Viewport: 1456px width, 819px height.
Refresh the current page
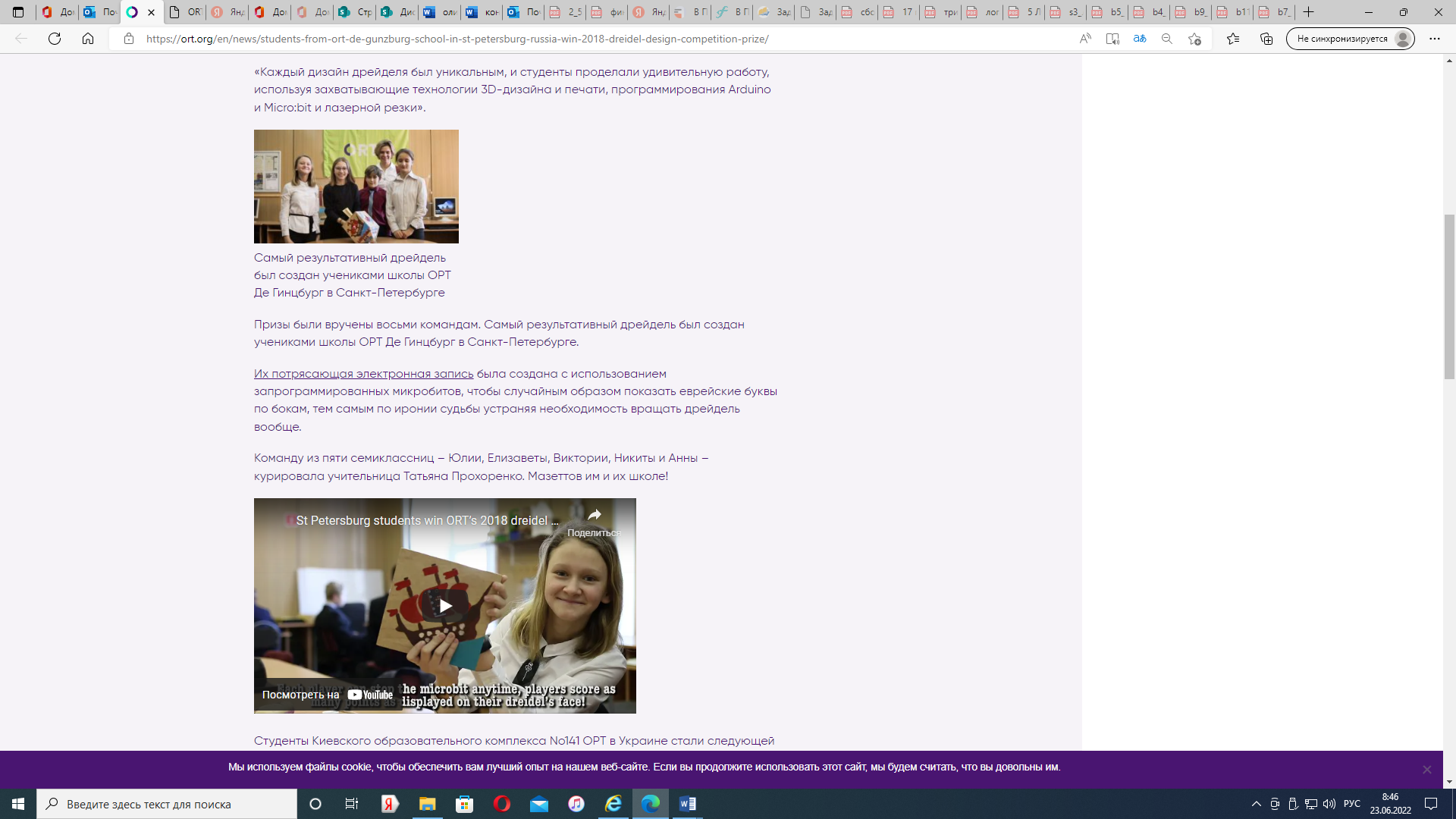[x=55, y=39]
